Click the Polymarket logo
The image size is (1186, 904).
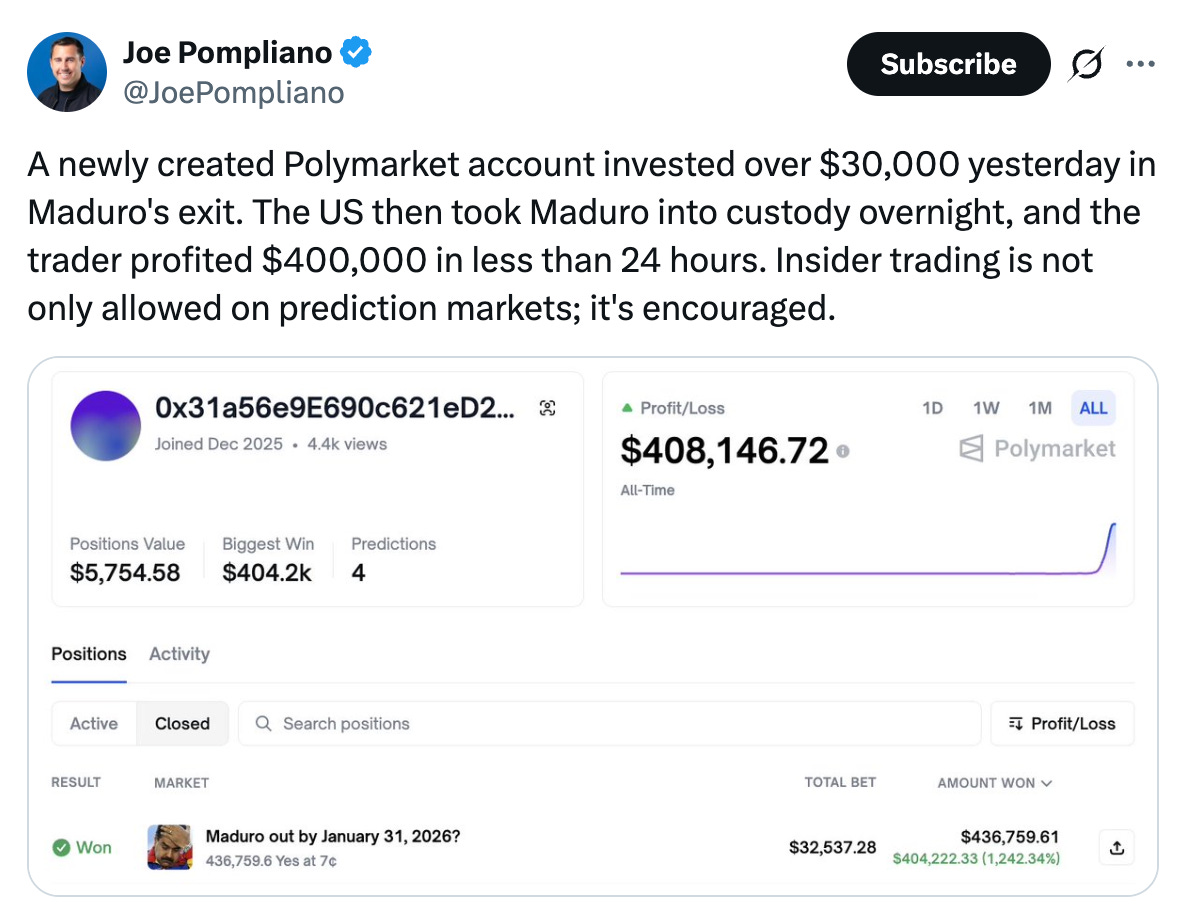click(1037, 449)
